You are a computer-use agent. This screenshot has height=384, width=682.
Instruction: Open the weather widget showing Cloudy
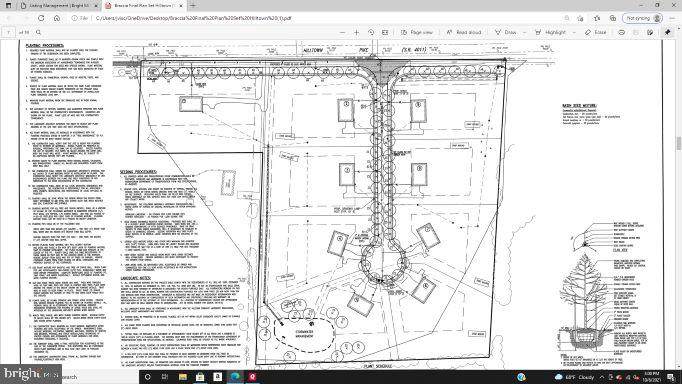click(575, 377)
